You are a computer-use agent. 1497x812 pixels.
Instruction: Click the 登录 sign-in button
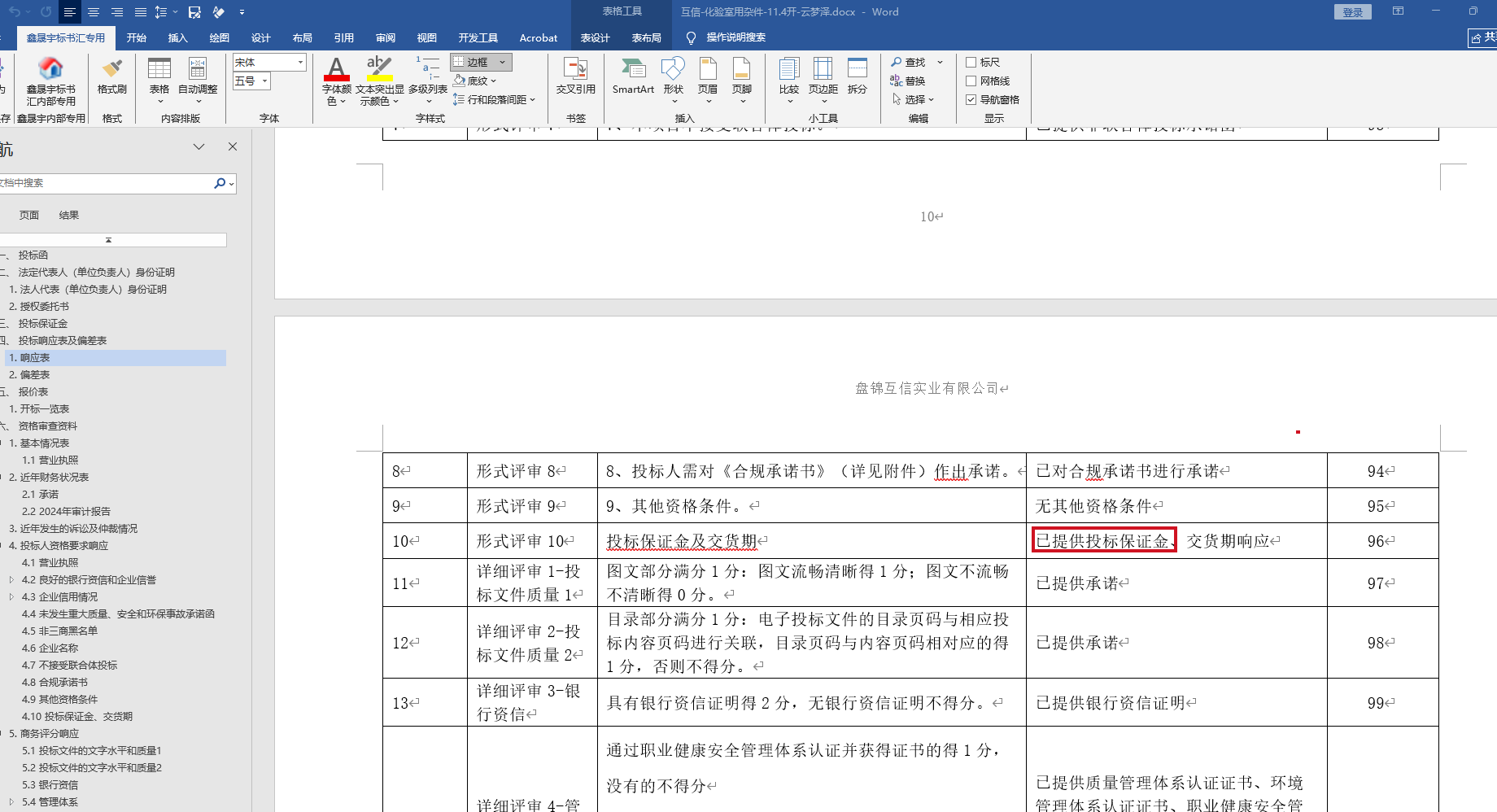(1352, 12)
